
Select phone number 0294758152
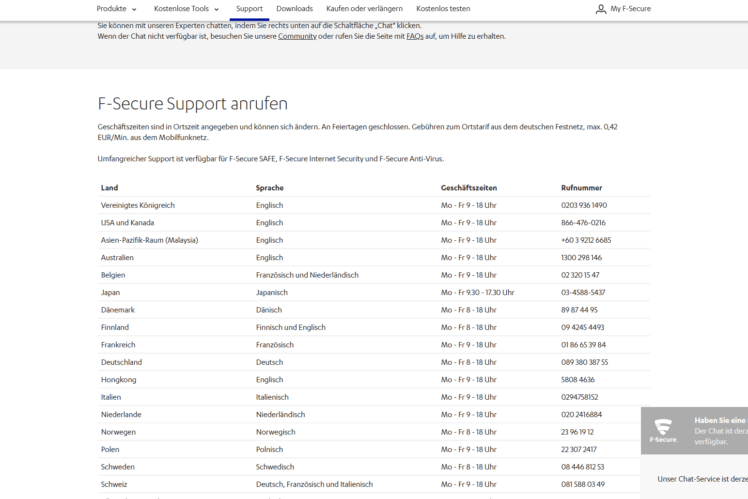click(580, 397)
